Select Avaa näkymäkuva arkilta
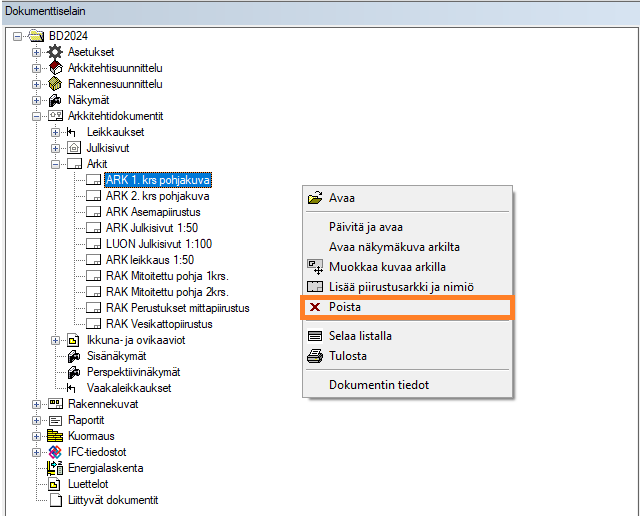The height and width of the screenshot is (516, 640). 407,247
